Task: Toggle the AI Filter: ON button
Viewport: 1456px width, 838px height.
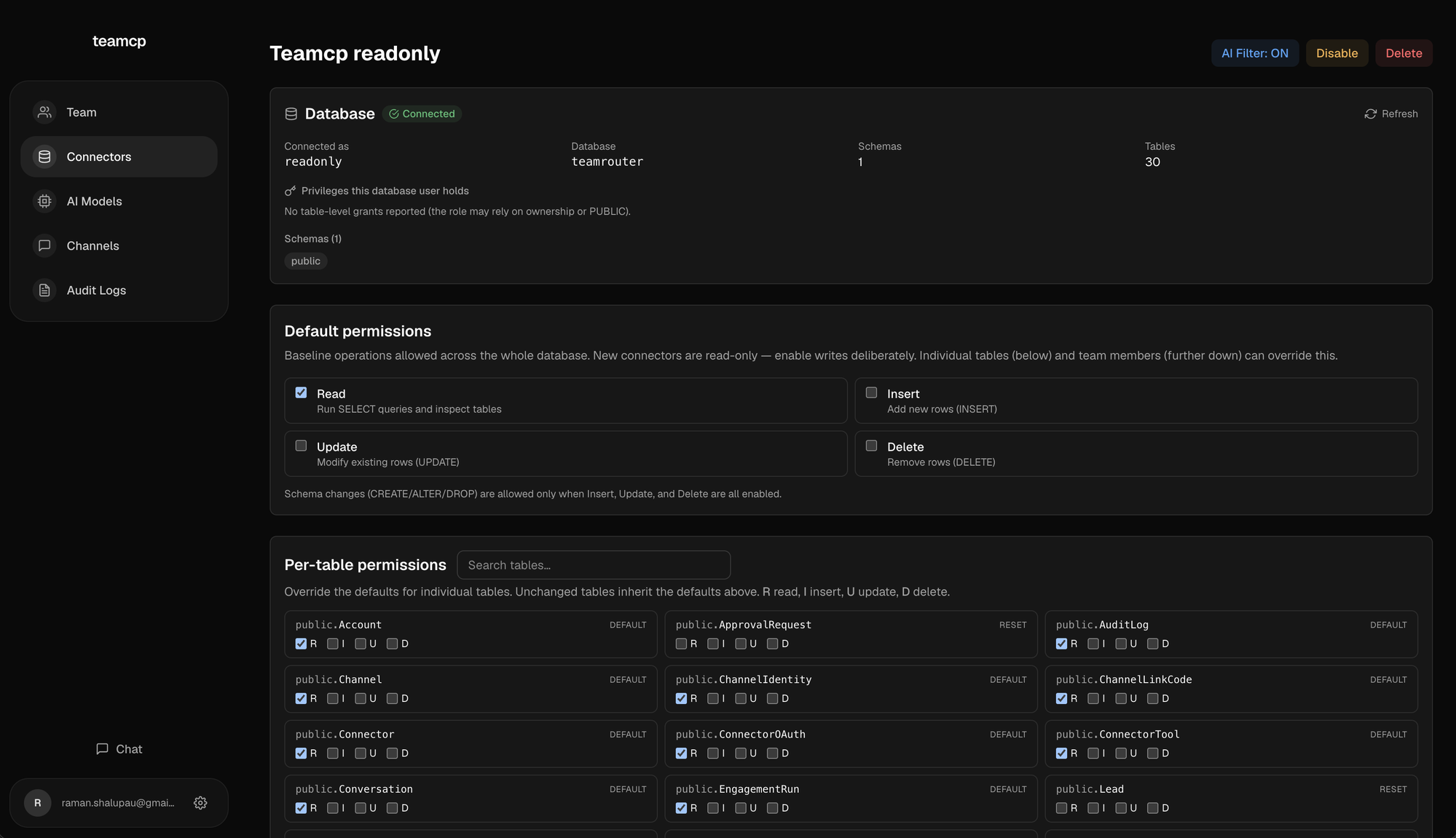Action: click(1255, 53)
